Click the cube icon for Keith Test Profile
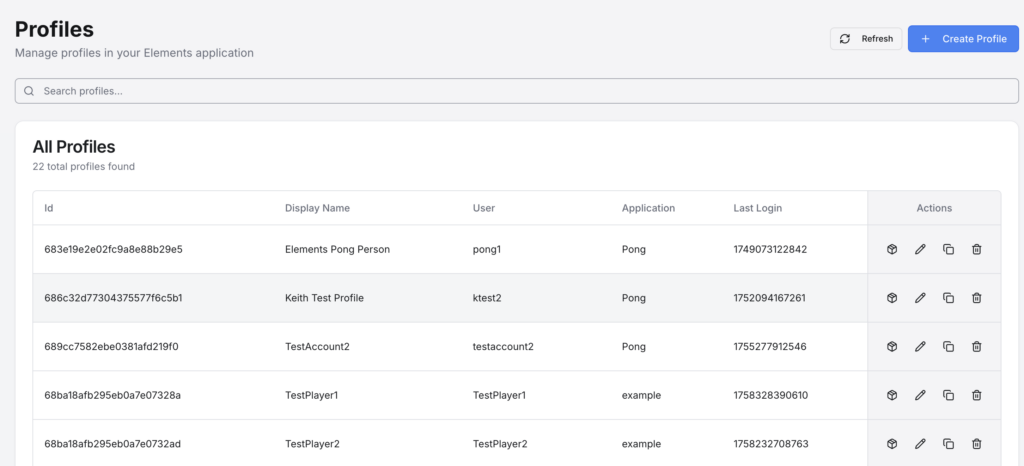The image size is (1024, 466). [x=892, y=298]
